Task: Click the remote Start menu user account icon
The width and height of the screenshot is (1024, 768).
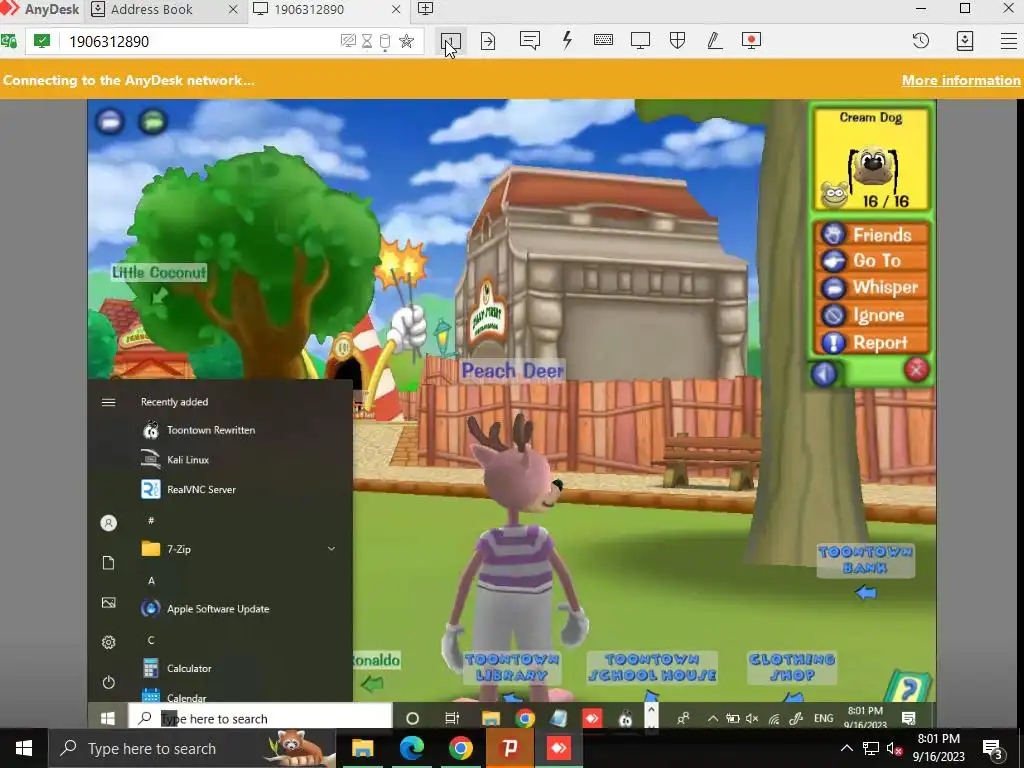Action: pos(108,523)
